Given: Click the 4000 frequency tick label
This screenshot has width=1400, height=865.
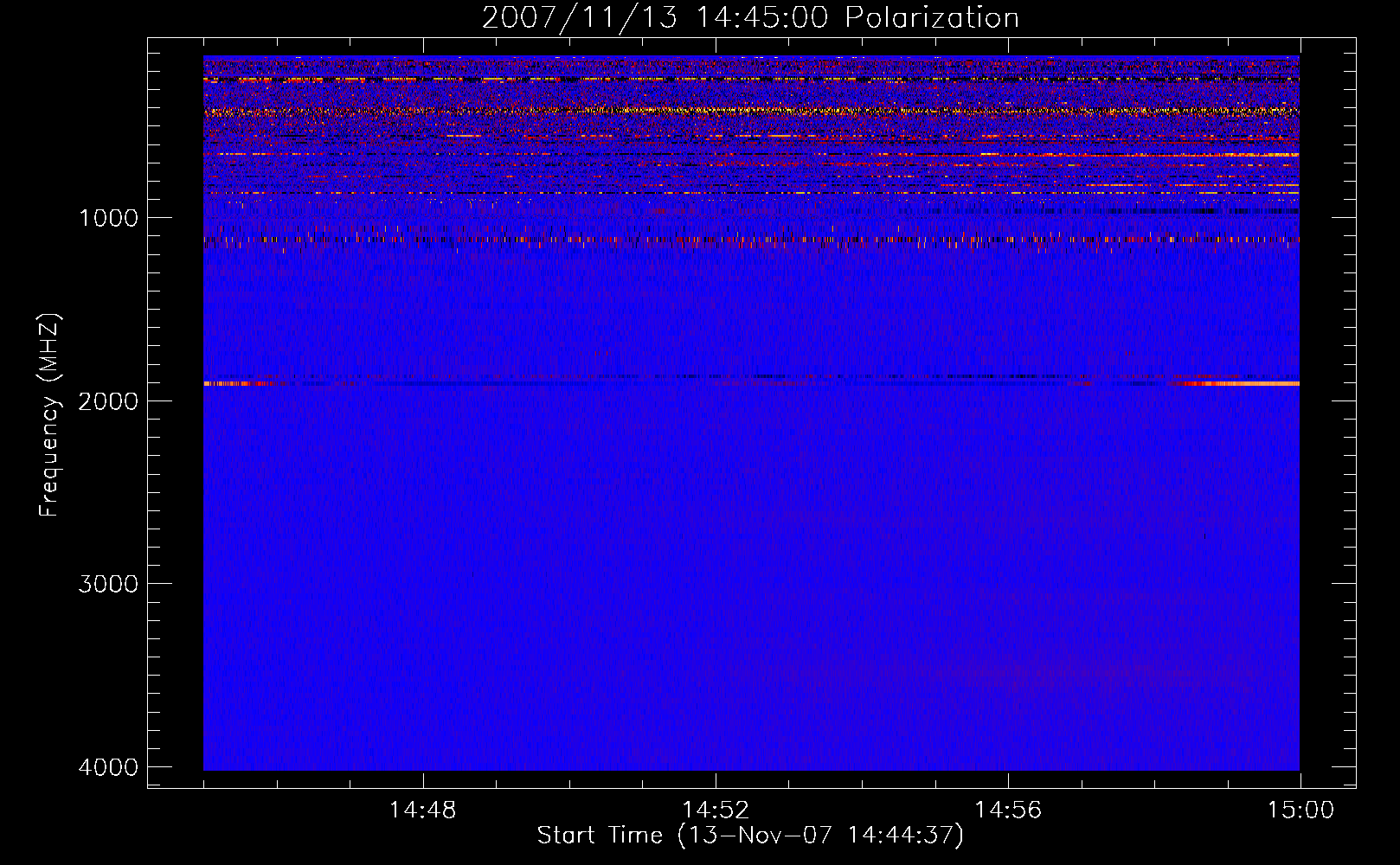Looking at the screenshot, I should coord(108,766).
